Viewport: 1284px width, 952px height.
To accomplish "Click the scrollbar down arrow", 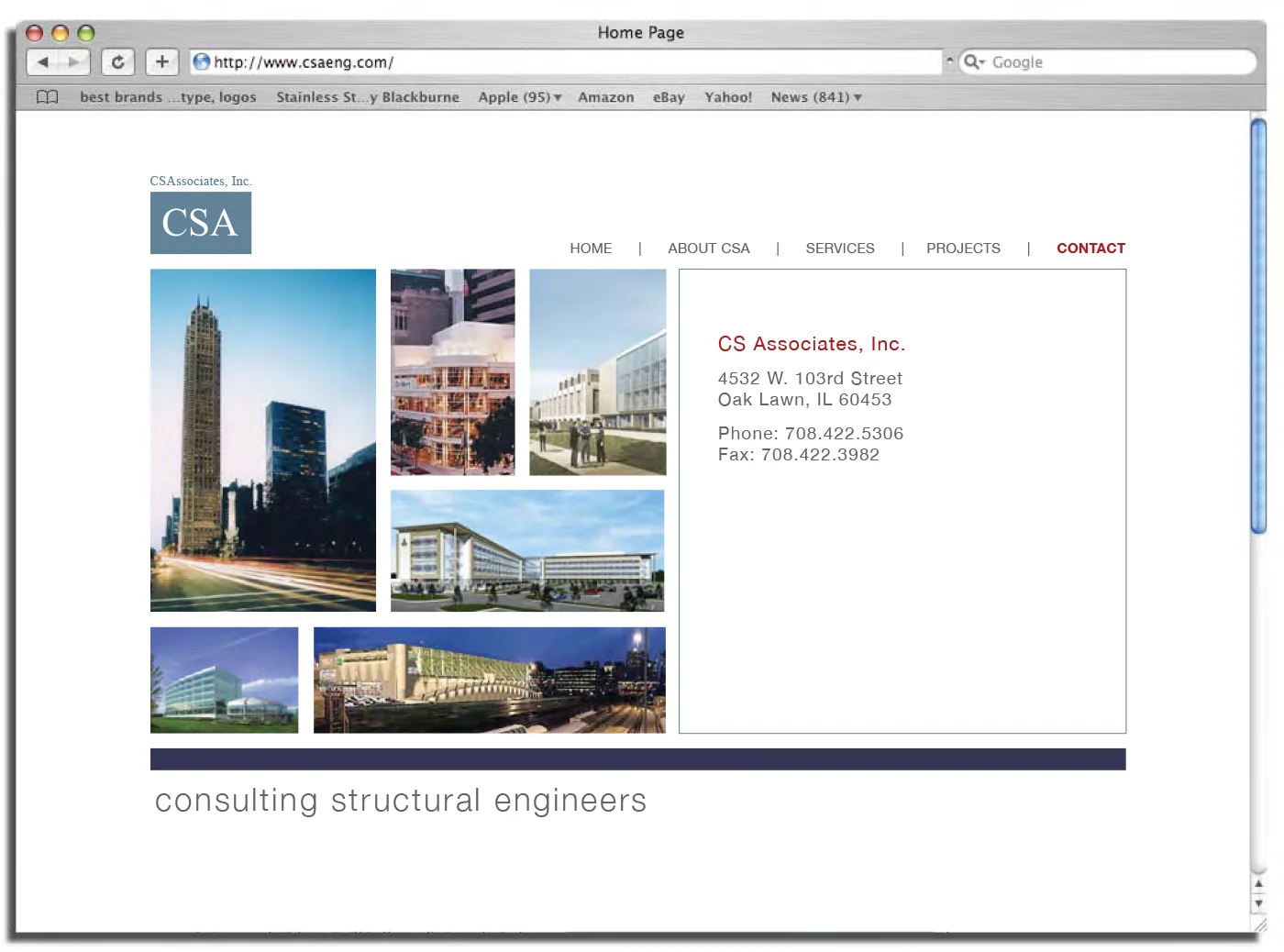I will [1258, 903].
